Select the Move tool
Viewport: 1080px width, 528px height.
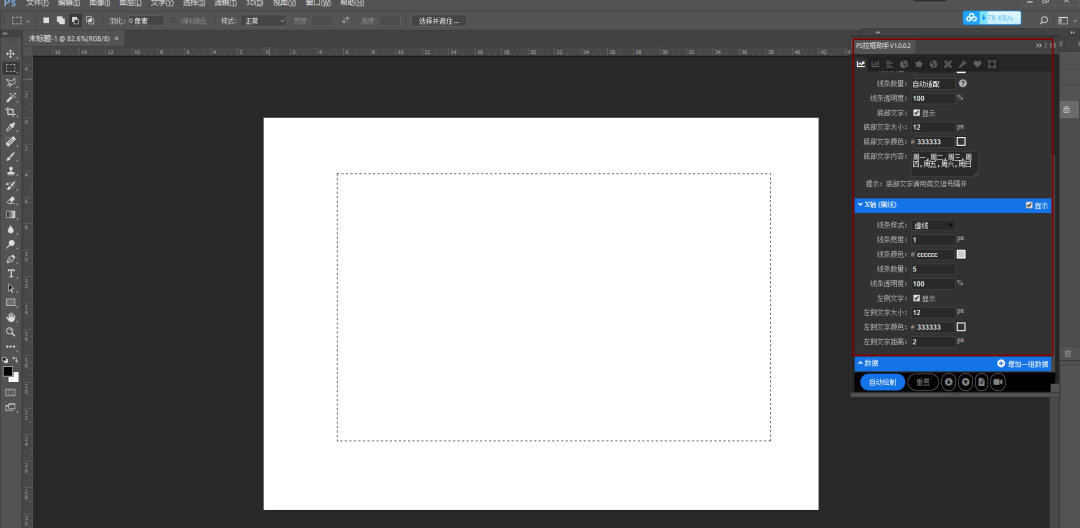click(11, 54)
